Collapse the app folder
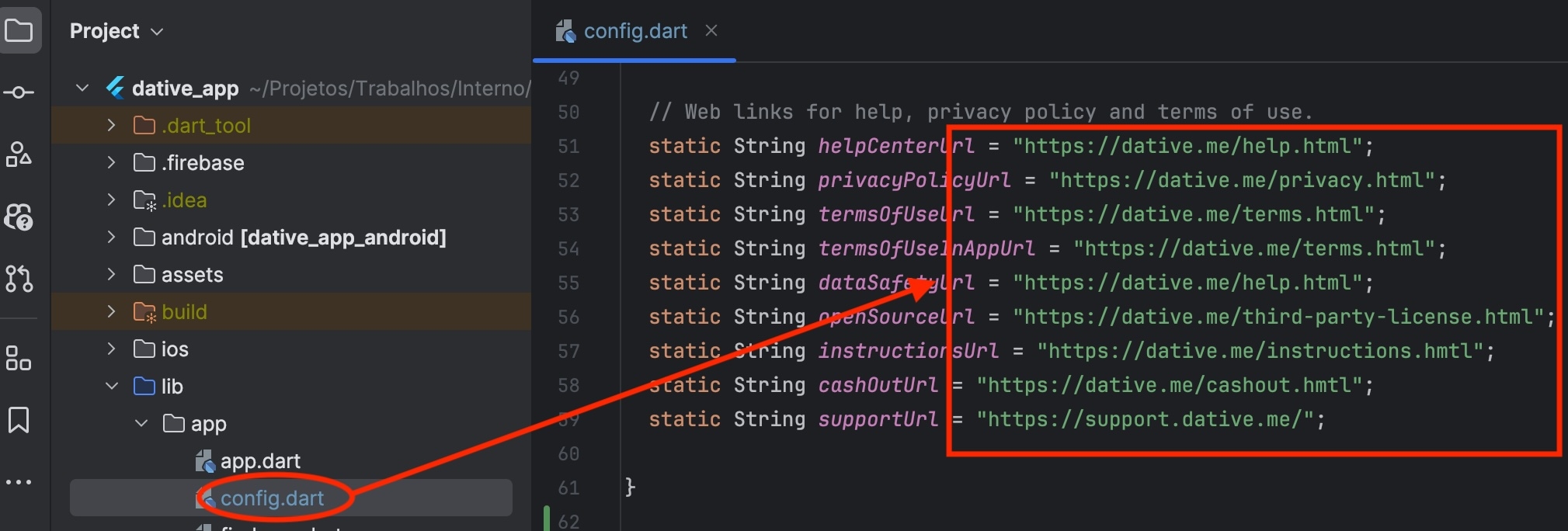This screenshot has width=1568, height=531. click(141, 423)
